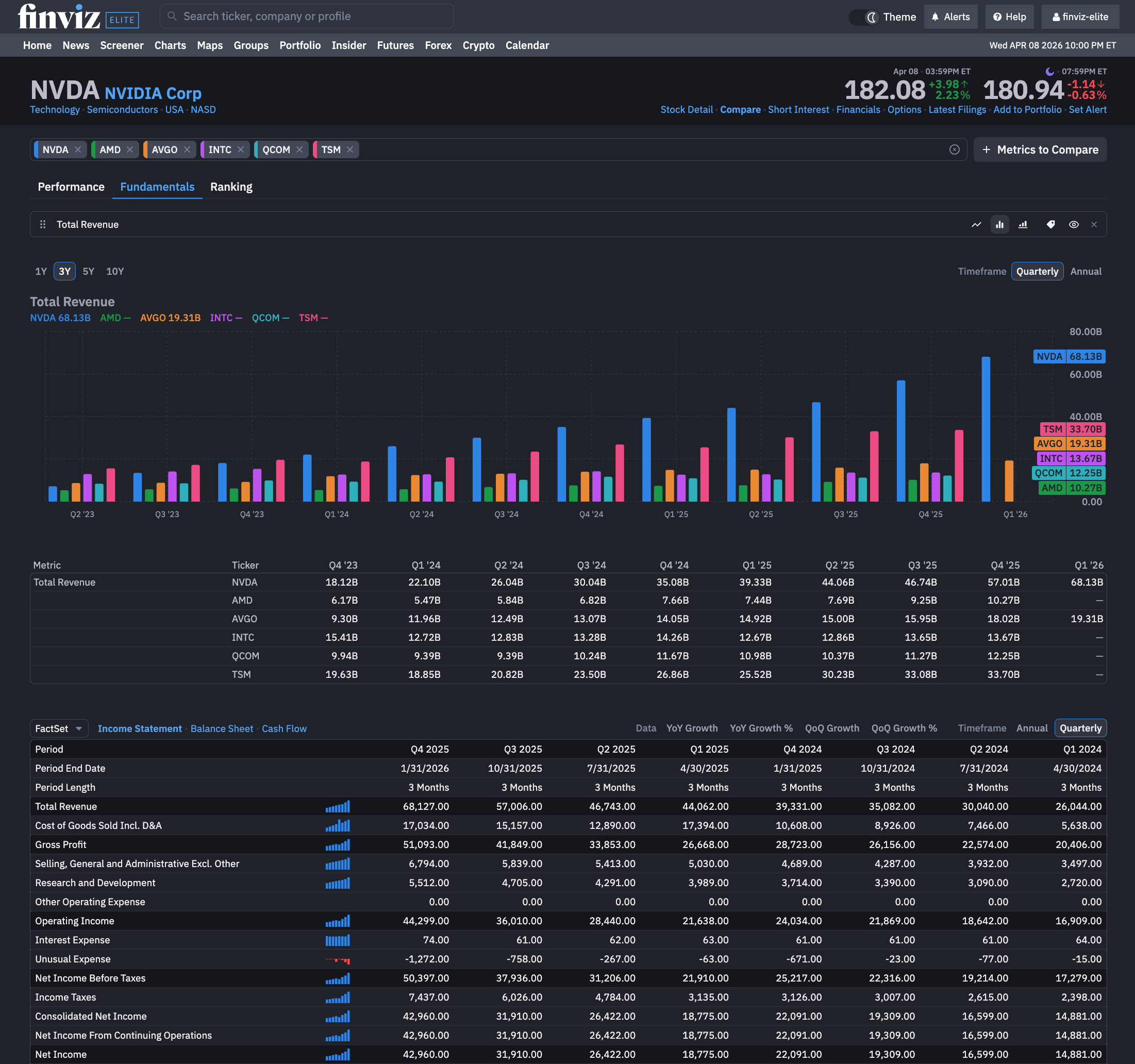The height and width of the screenshot is (1064, 1135).
Task: Remove the AMD ticker chip
Action: point(129,149)
